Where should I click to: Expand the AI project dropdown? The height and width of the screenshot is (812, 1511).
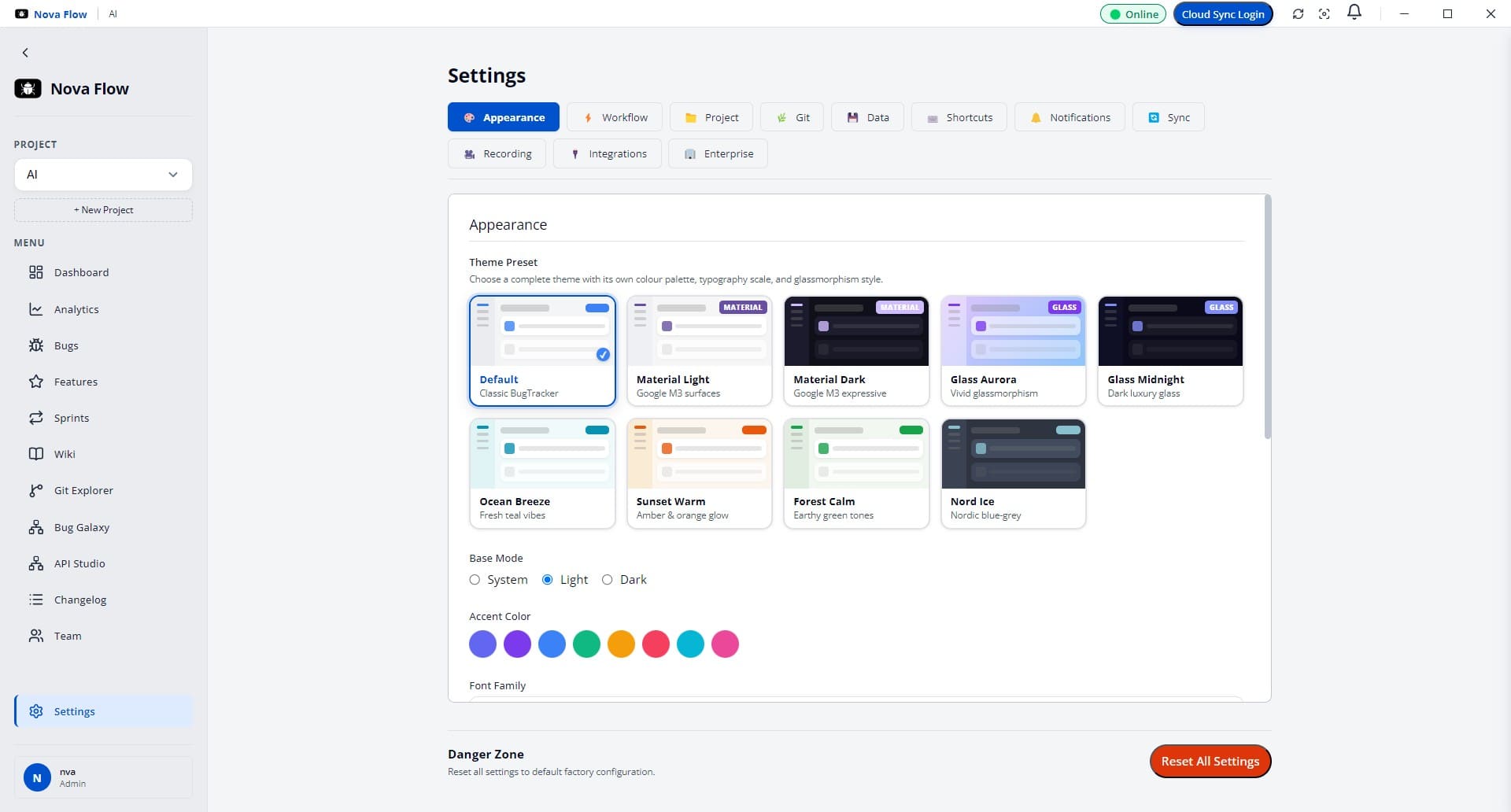tap(103, 175)
